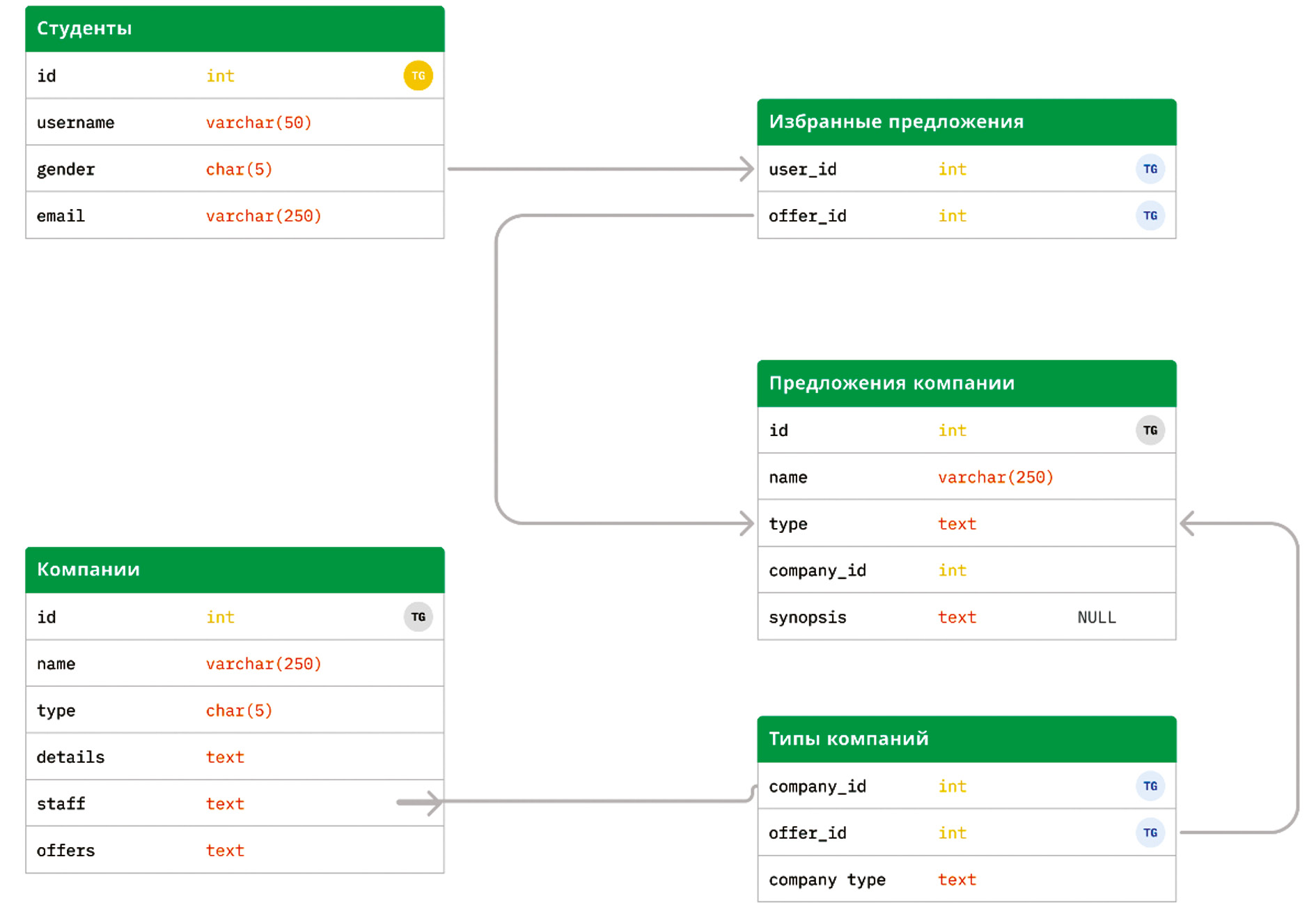The width and height of the screenshot is (1316, 921).
Task: Select the gender field in Студенты table
Action: [65, 169]
